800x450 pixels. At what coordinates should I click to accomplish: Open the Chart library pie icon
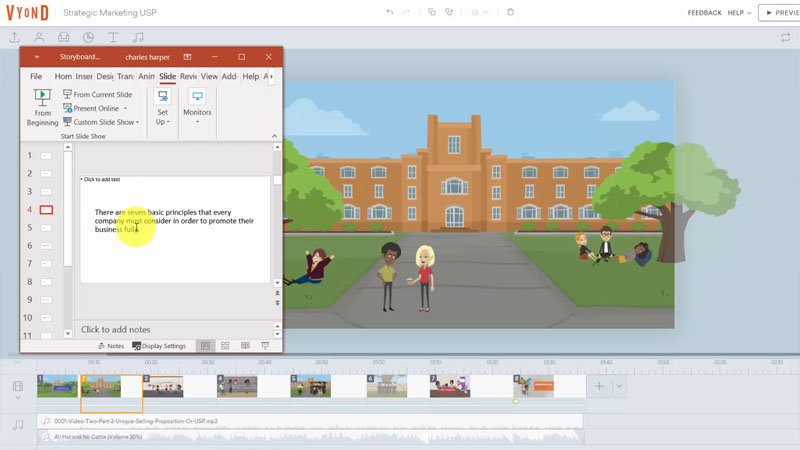(88, 38)
